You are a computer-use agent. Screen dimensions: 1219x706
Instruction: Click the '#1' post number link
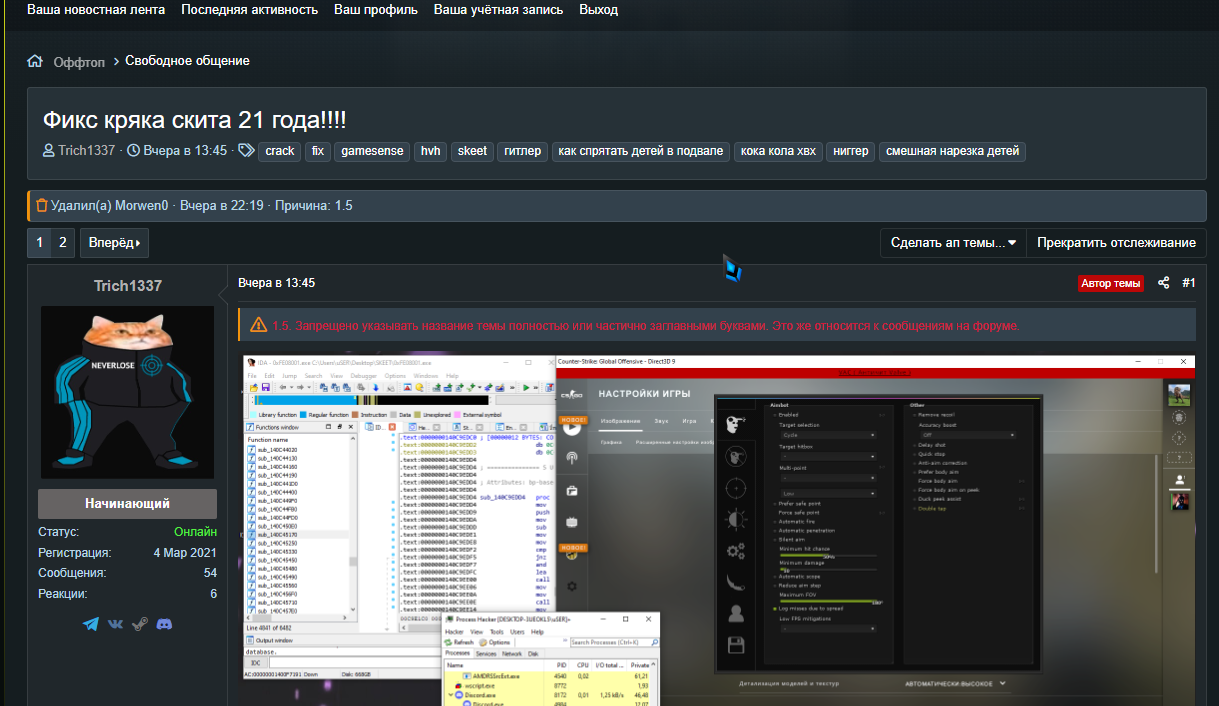1188,283
